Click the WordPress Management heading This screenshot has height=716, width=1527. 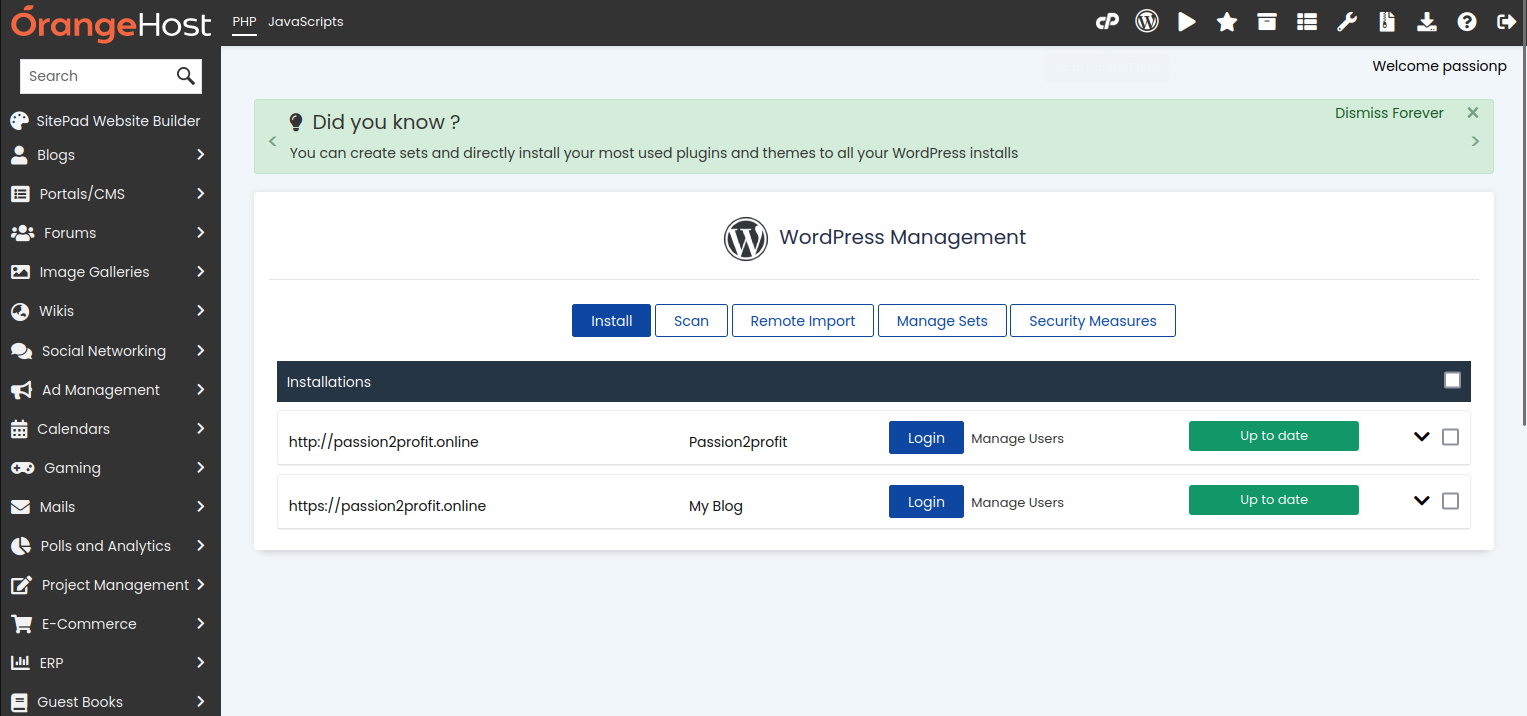(x=903, y=237)
